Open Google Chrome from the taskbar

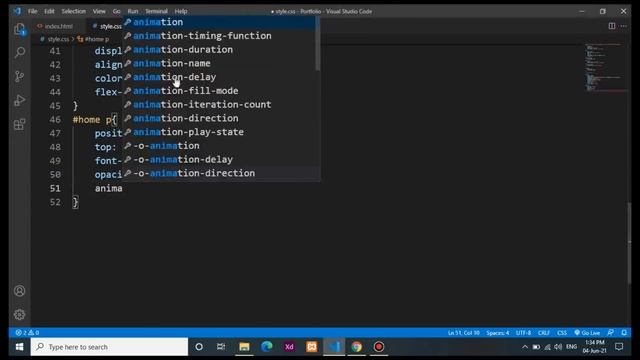click(x=356, y=347)
